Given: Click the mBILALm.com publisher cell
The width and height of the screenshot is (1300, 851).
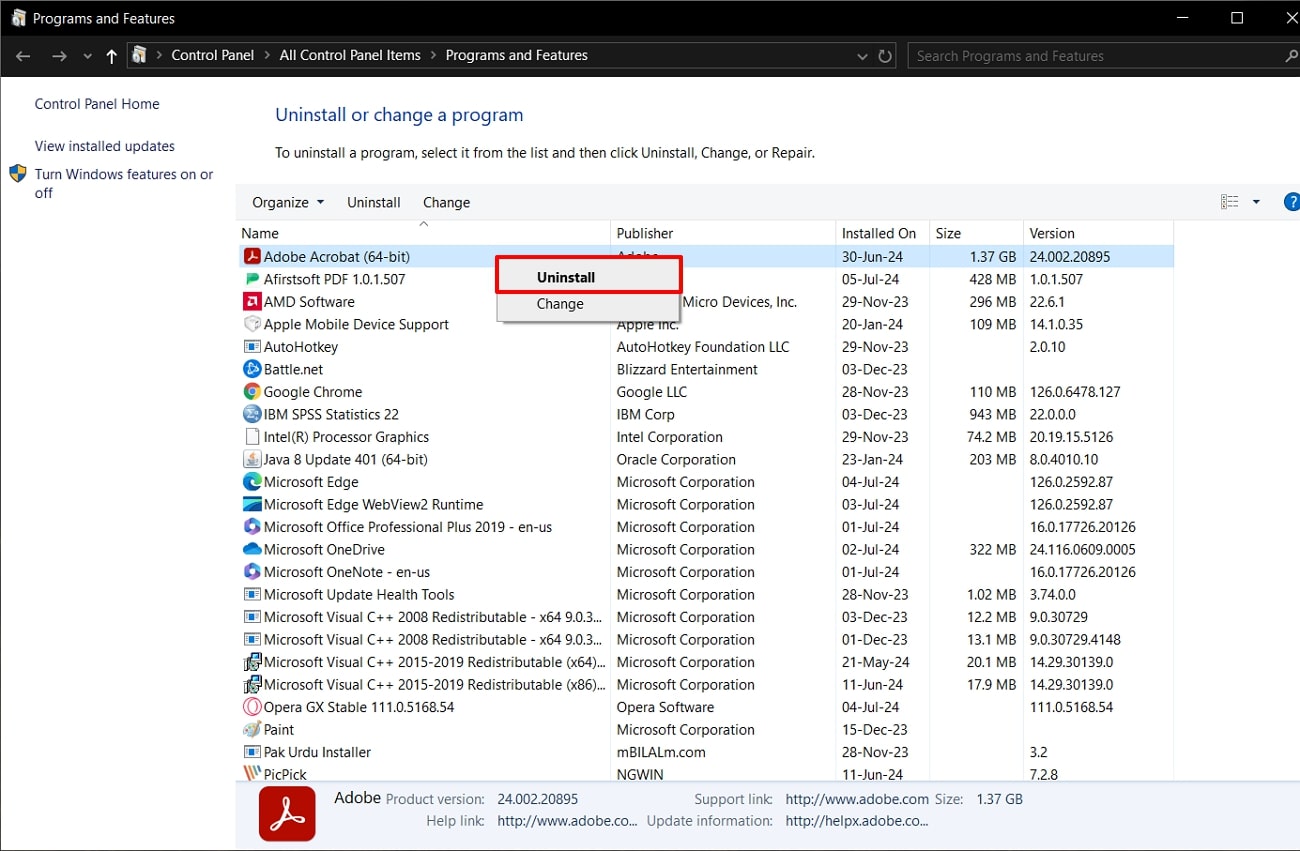Looking at the screenshot, I should [x=661, y=752].
